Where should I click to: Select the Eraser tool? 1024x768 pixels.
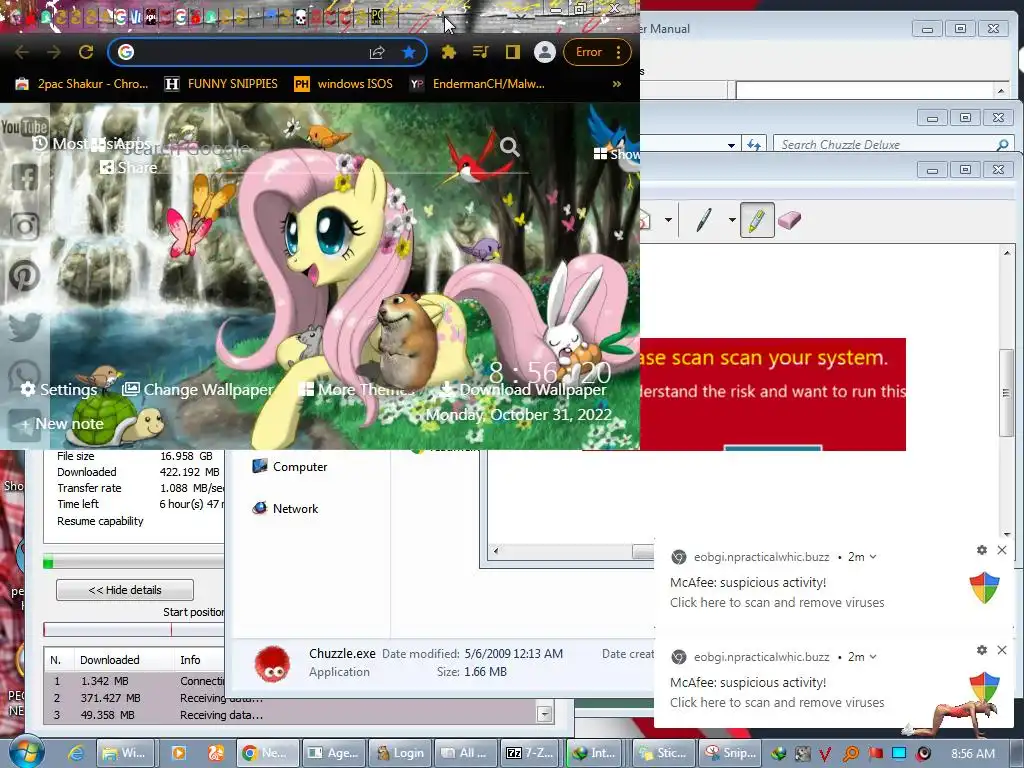coord(790,220)
